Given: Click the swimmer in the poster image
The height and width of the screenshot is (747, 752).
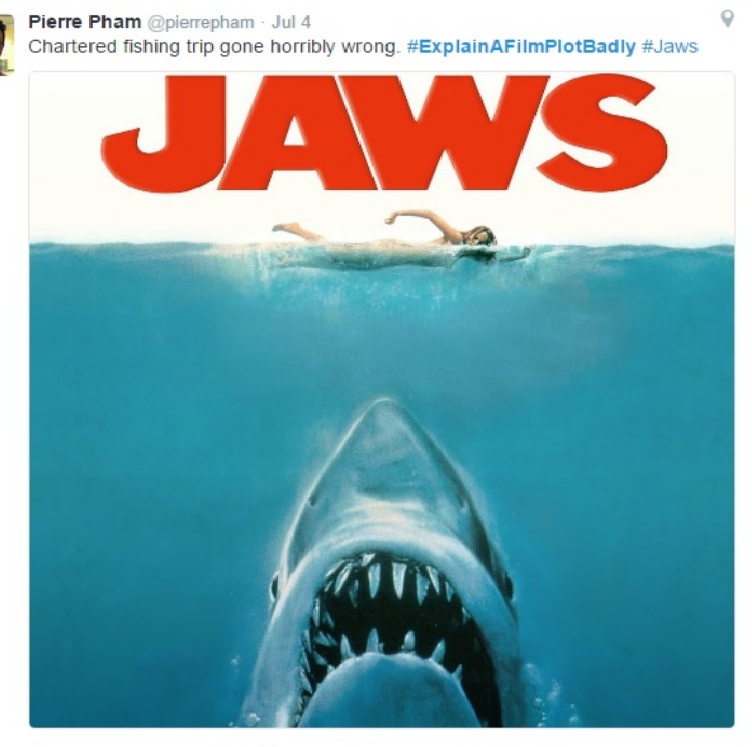Looking at the screenshot, I should point(401,240).
